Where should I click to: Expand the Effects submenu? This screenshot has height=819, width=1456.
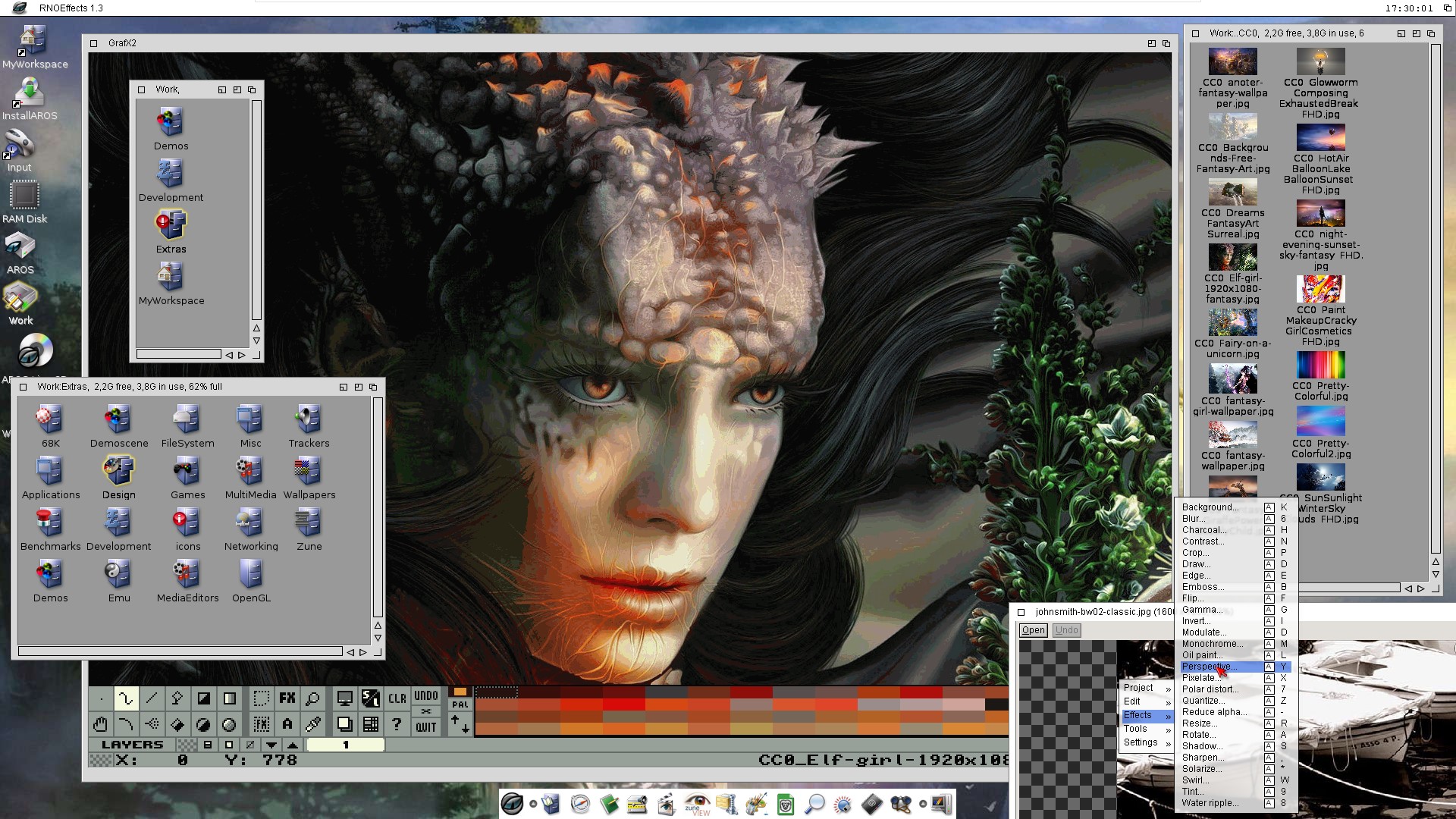pyautogui.click(x=1147, y=715)
